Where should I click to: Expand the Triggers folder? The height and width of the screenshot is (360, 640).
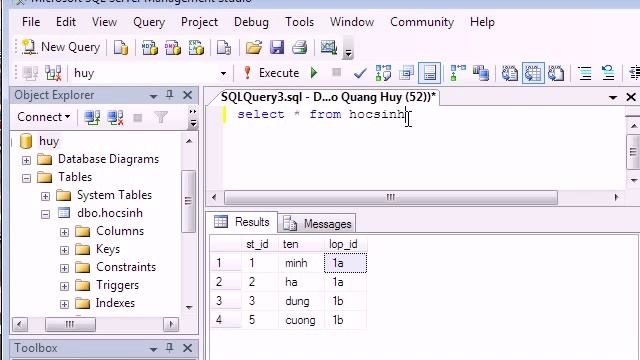click(64, 286)
